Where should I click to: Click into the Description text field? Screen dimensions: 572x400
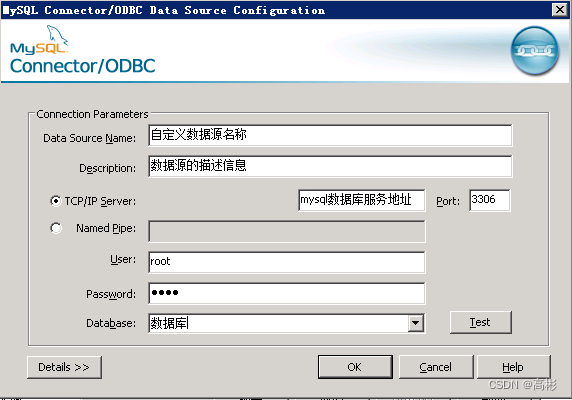330,166
